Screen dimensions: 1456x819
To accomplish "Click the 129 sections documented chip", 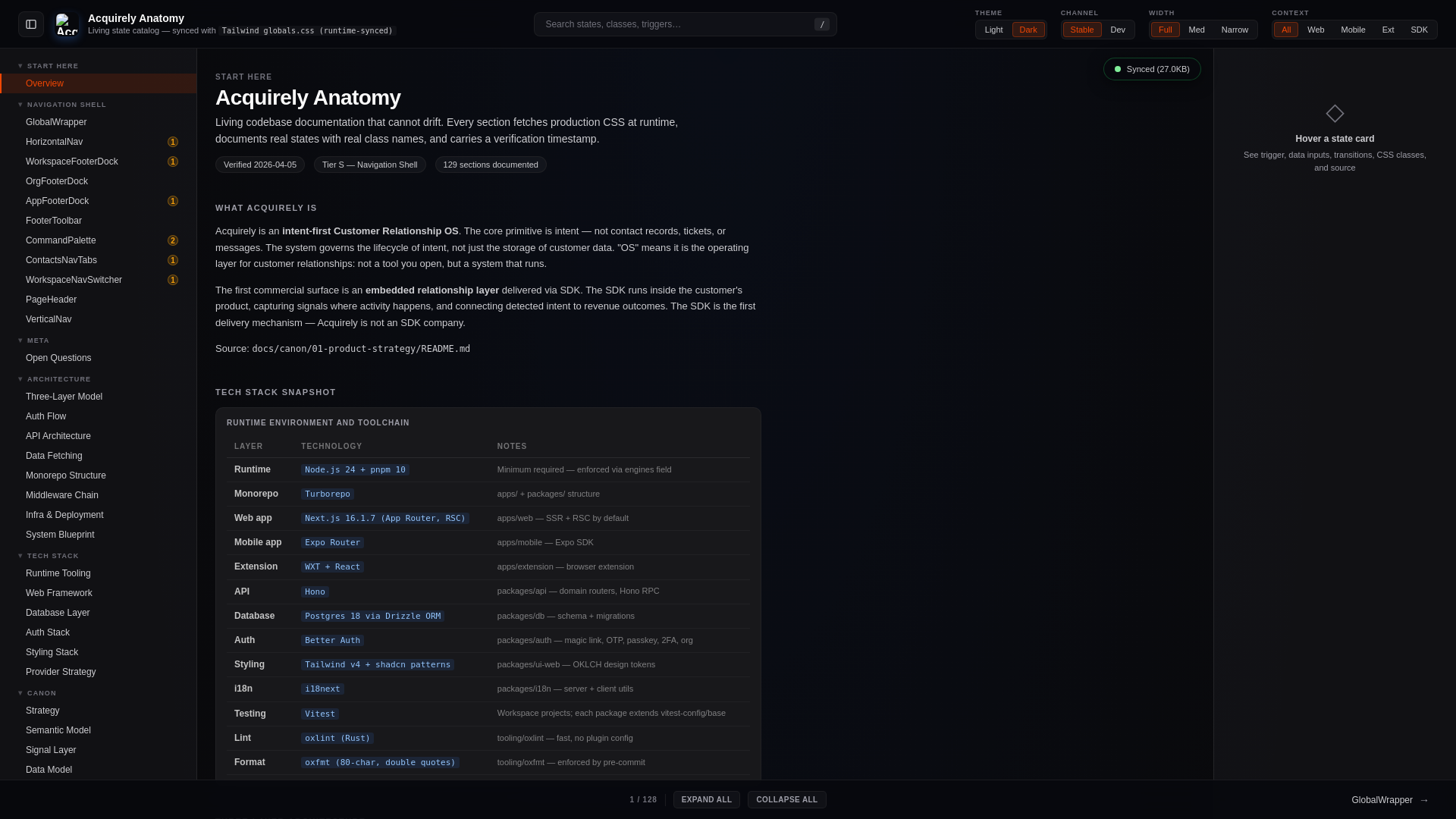I will [491, 165].
